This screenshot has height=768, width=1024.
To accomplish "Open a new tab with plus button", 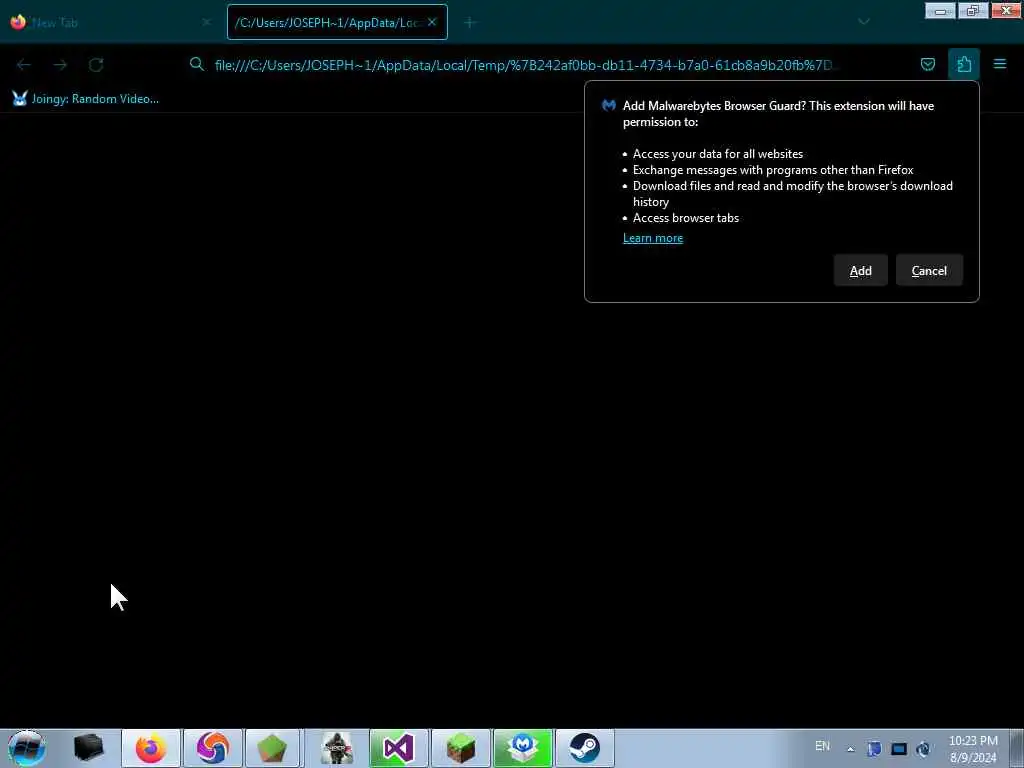I will point(470,22).
